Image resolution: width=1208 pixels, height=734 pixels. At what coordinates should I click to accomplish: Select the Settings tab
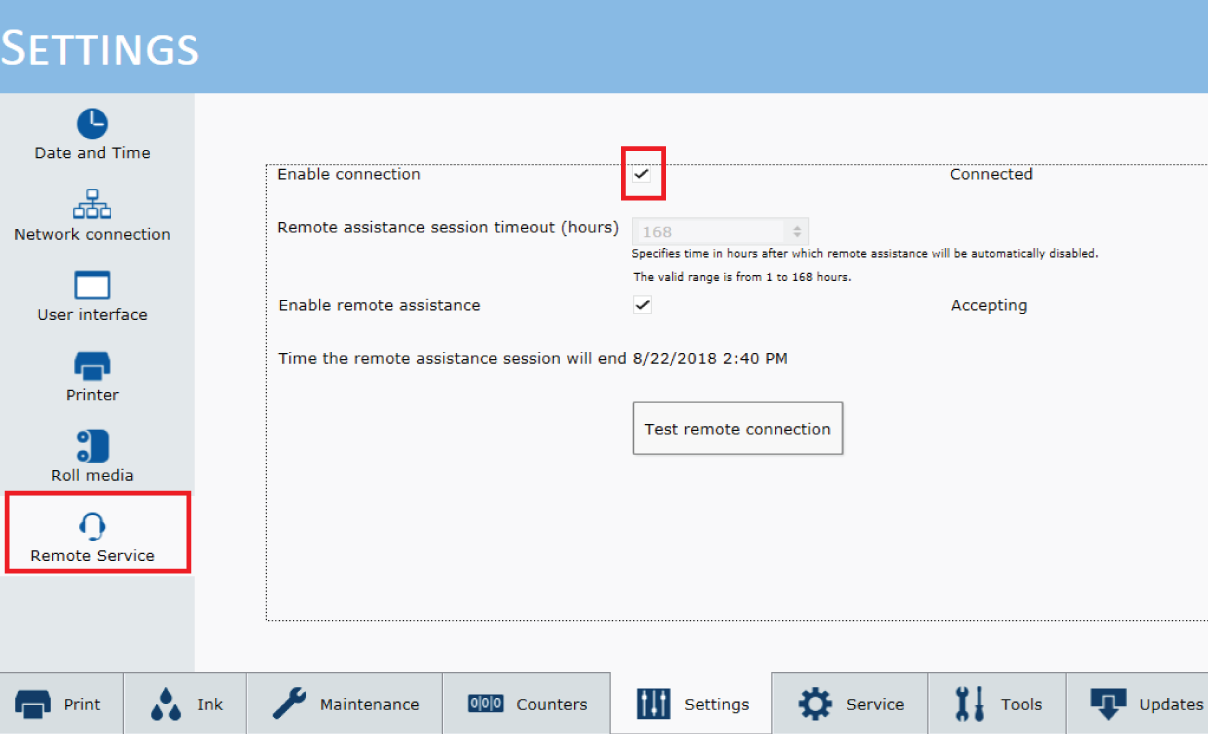coord(692,704)
